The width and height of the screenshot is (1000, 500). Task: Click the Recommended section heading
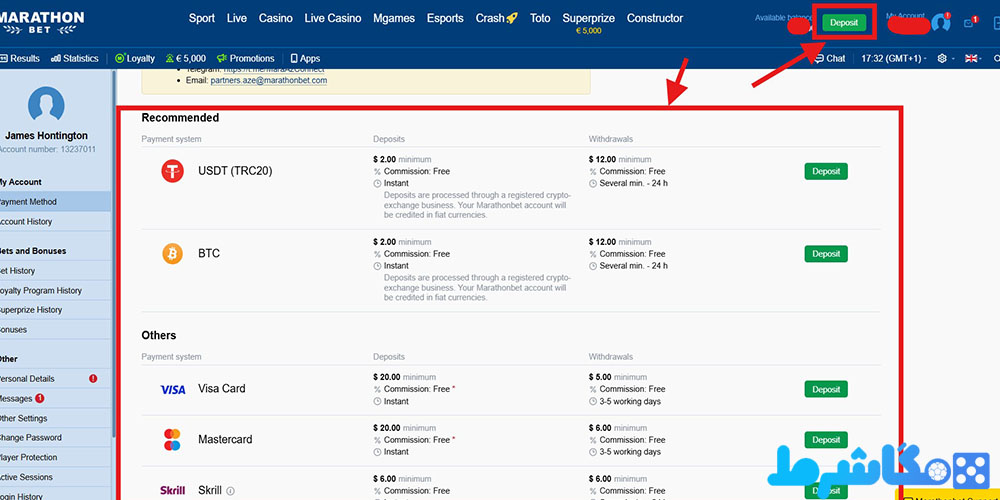click(x=180, y=117)
